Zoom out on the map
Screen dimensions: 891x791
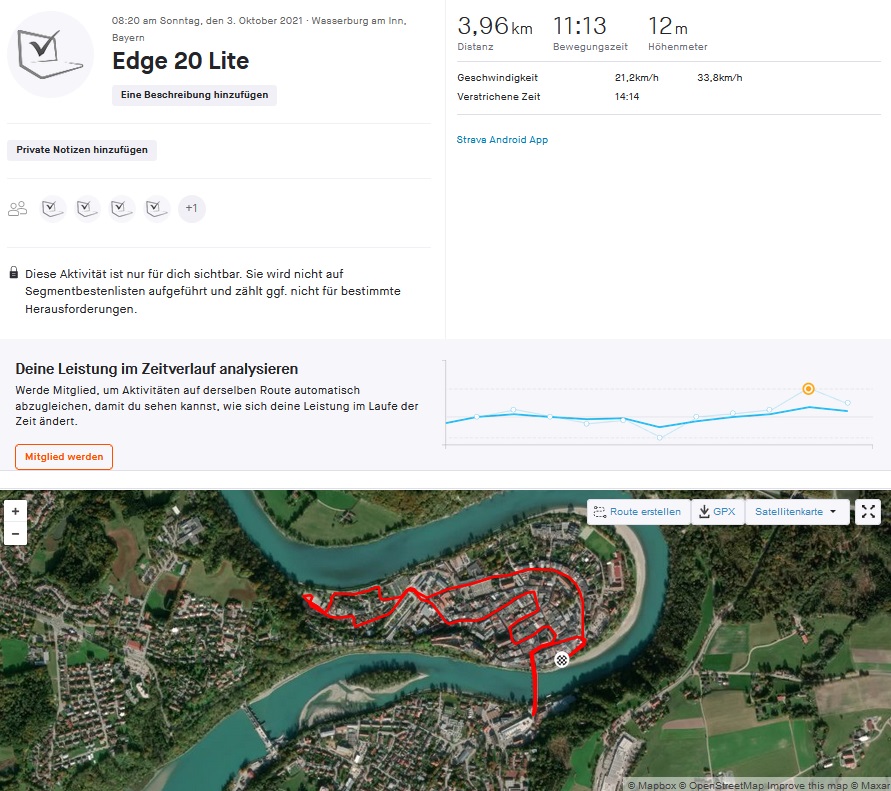[15, 534]
